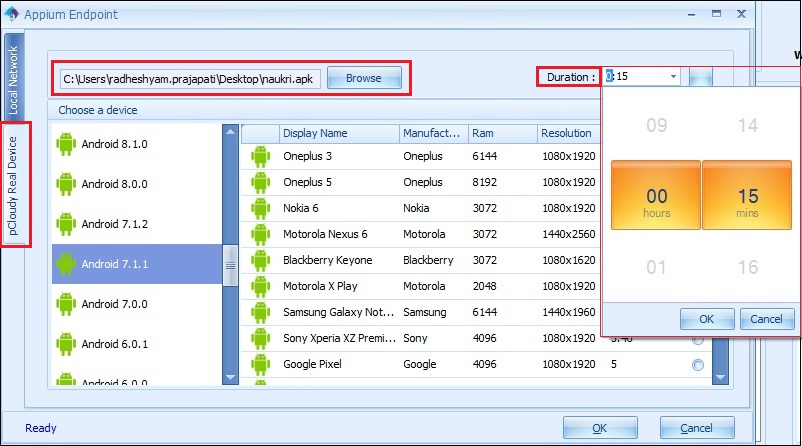Screen dimensions: 802x446
Task: Select Android 8.1.0 in version list
Action: [137, 144]
